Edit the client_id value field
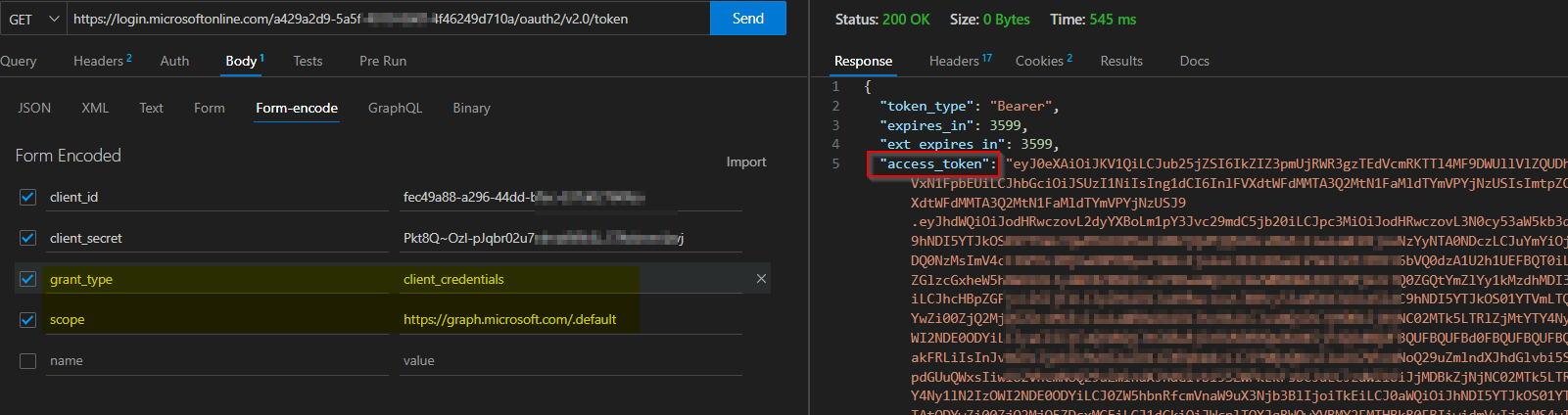Screen dimensions: 1568x415 (570, 198)
